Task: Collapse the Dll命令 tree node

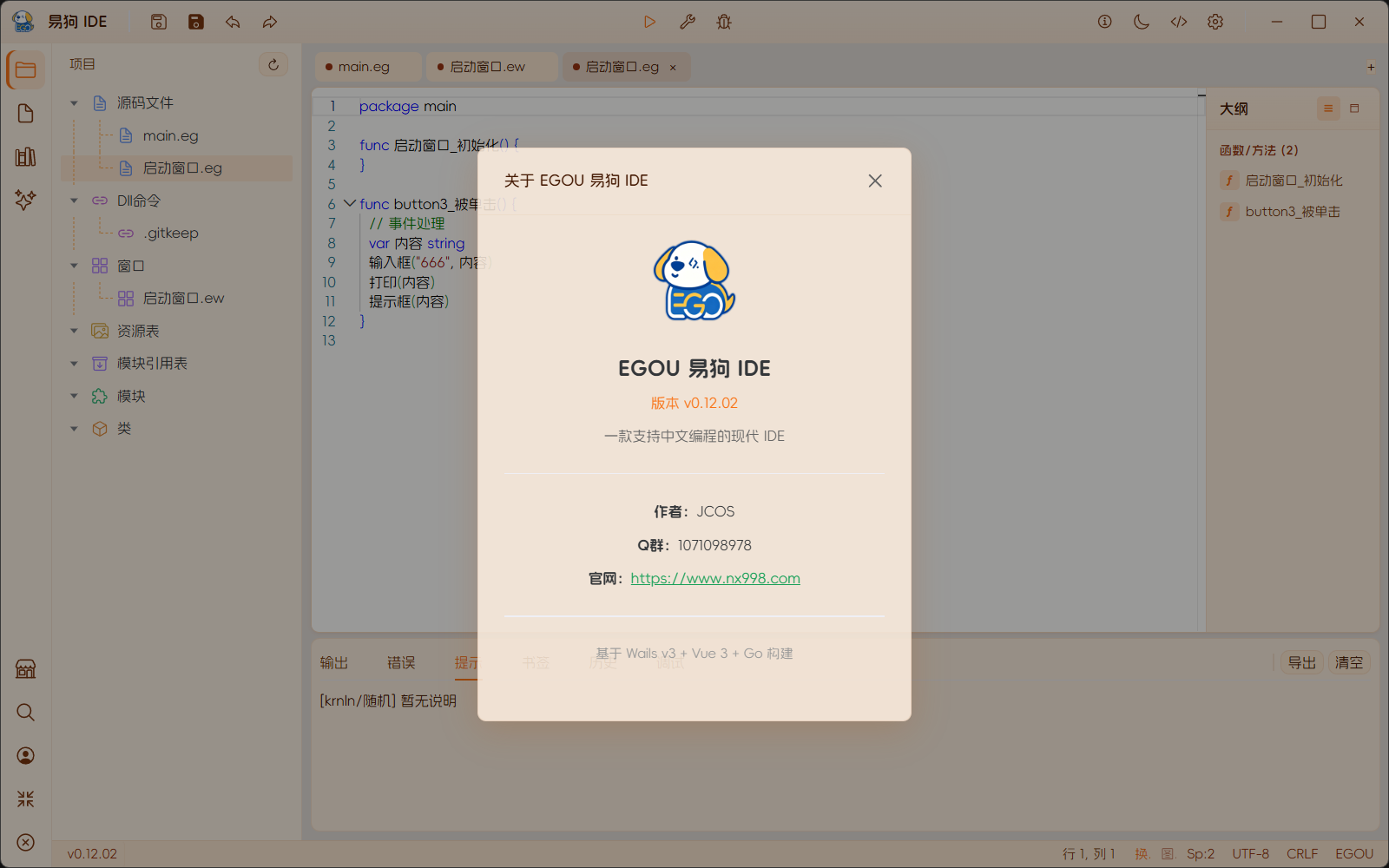Action: (x=74, y=201)
